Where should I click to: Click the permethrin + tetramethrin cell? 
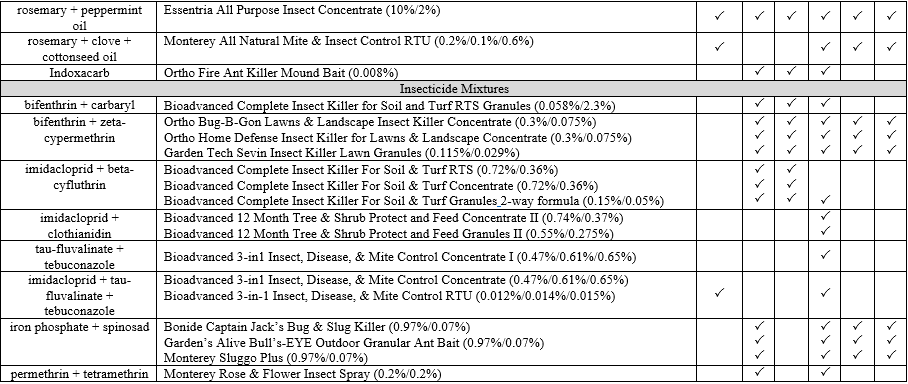(x=78, y=374)
